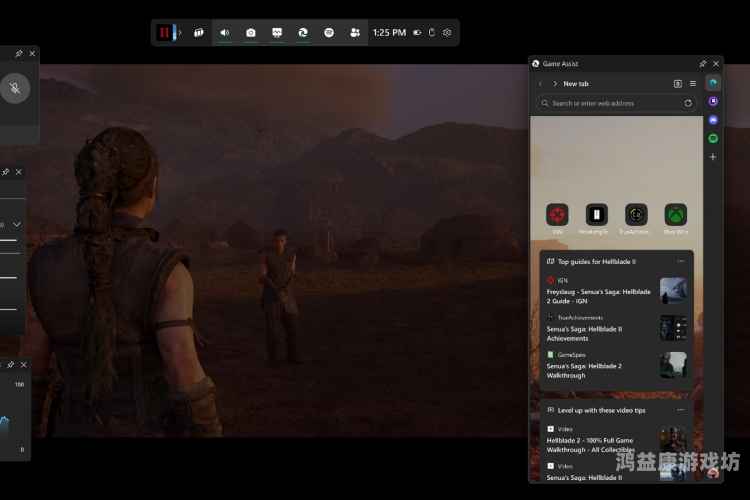Open Game Bar settings gear
The width and height of the screenshot is (750, 500).
(447, 33)
